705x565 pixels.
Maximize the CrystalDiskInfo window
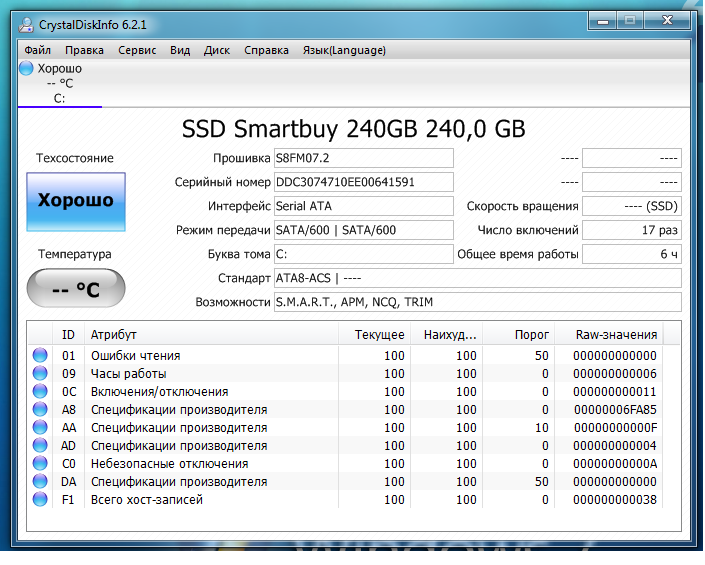coord(630,21)
